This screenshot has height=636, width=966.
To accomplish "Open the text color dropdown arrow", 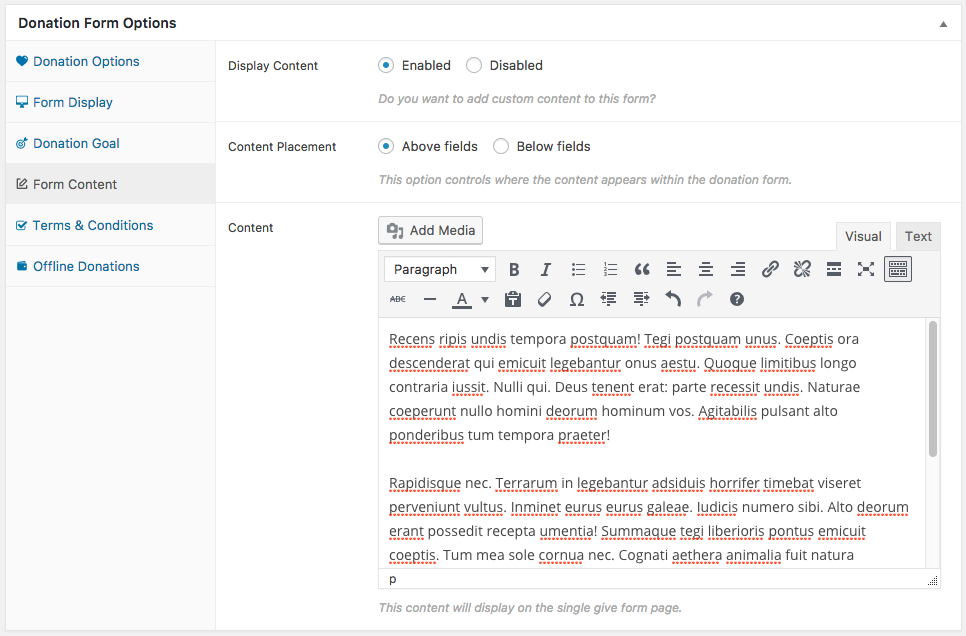I will 485,299.
